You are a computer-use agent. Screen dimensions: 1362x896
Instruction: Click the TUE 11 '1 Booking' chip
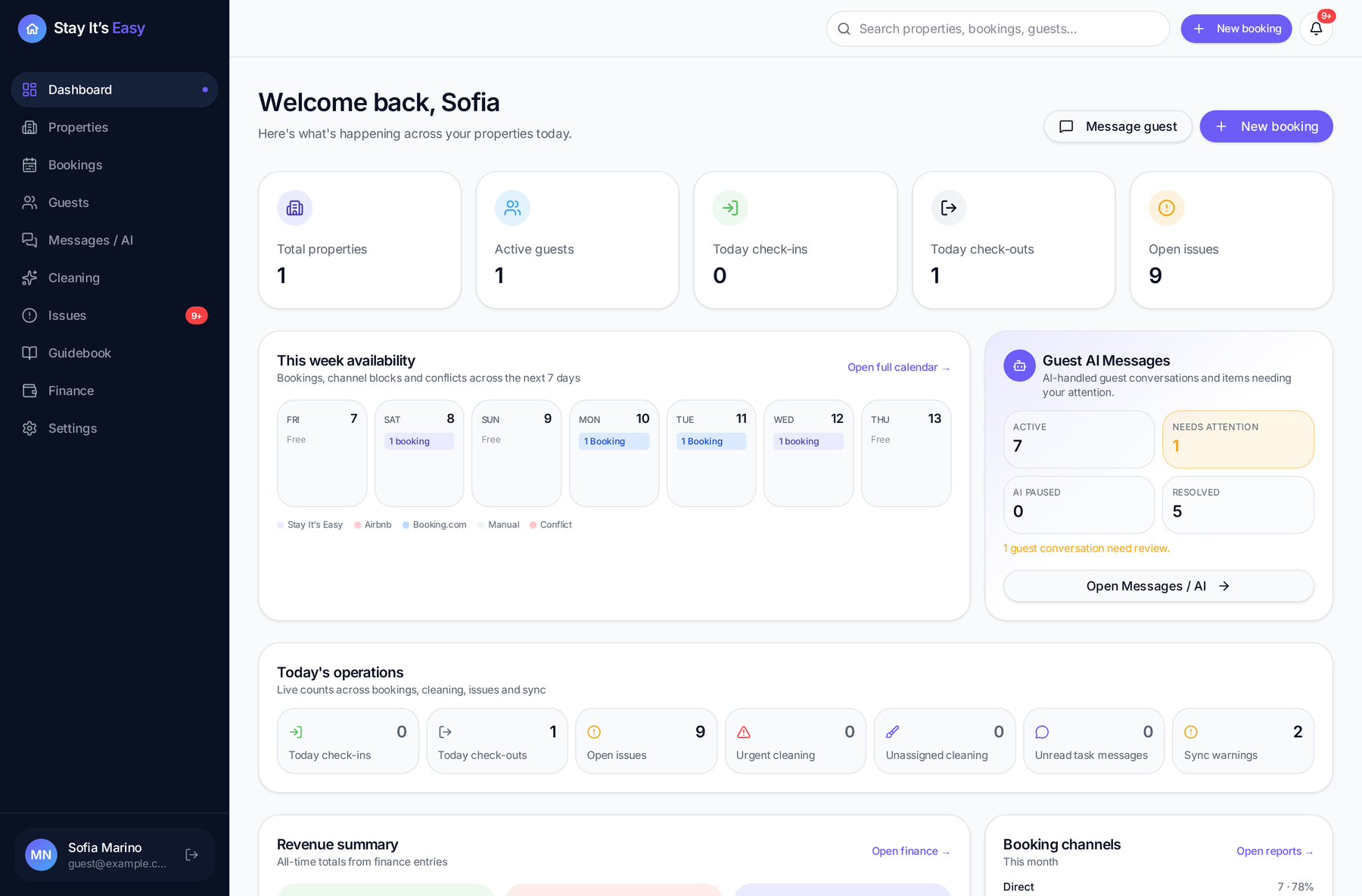click(711, 441)
